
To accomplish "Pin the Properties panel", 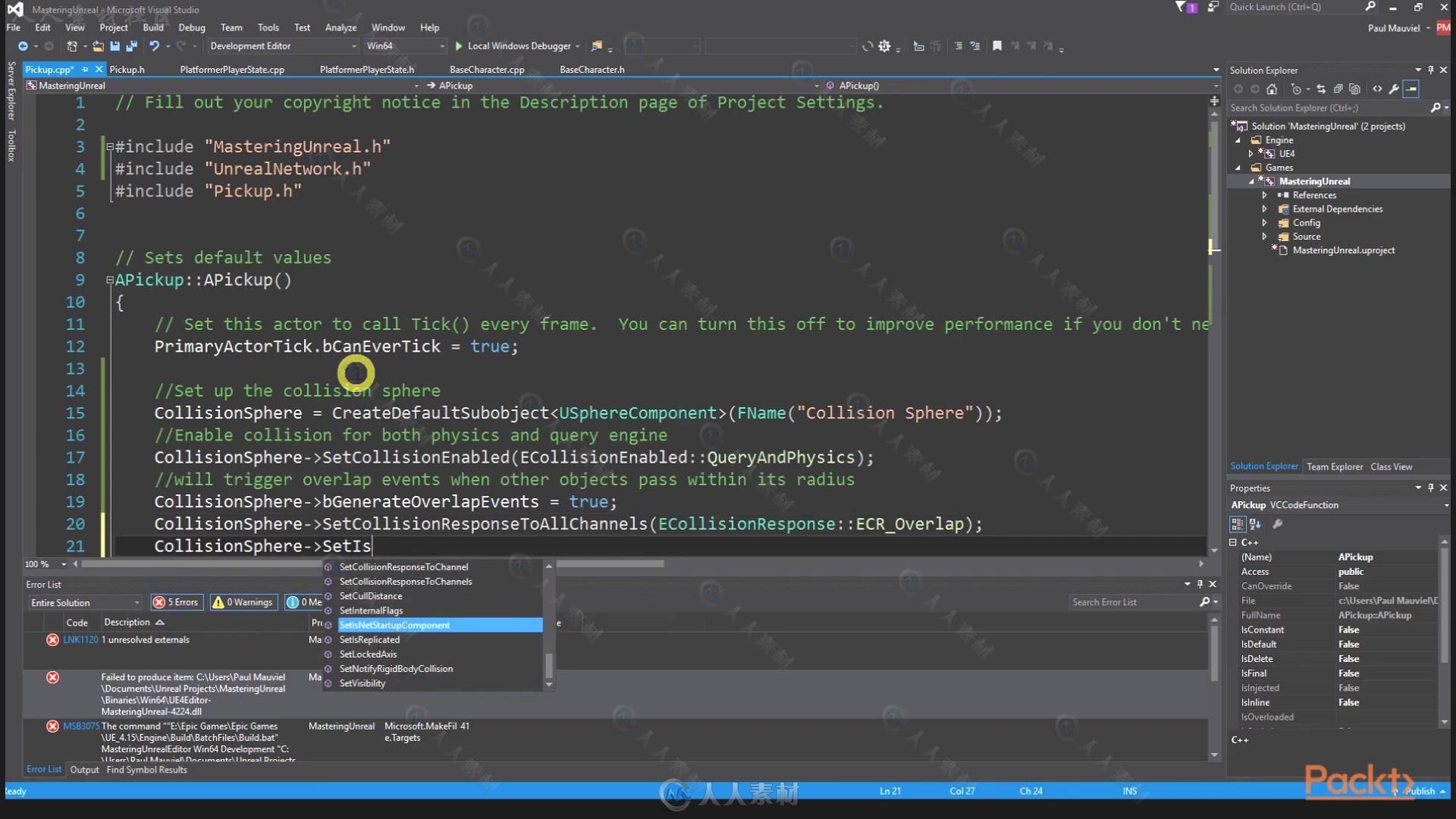I will tap(1431, 488).
